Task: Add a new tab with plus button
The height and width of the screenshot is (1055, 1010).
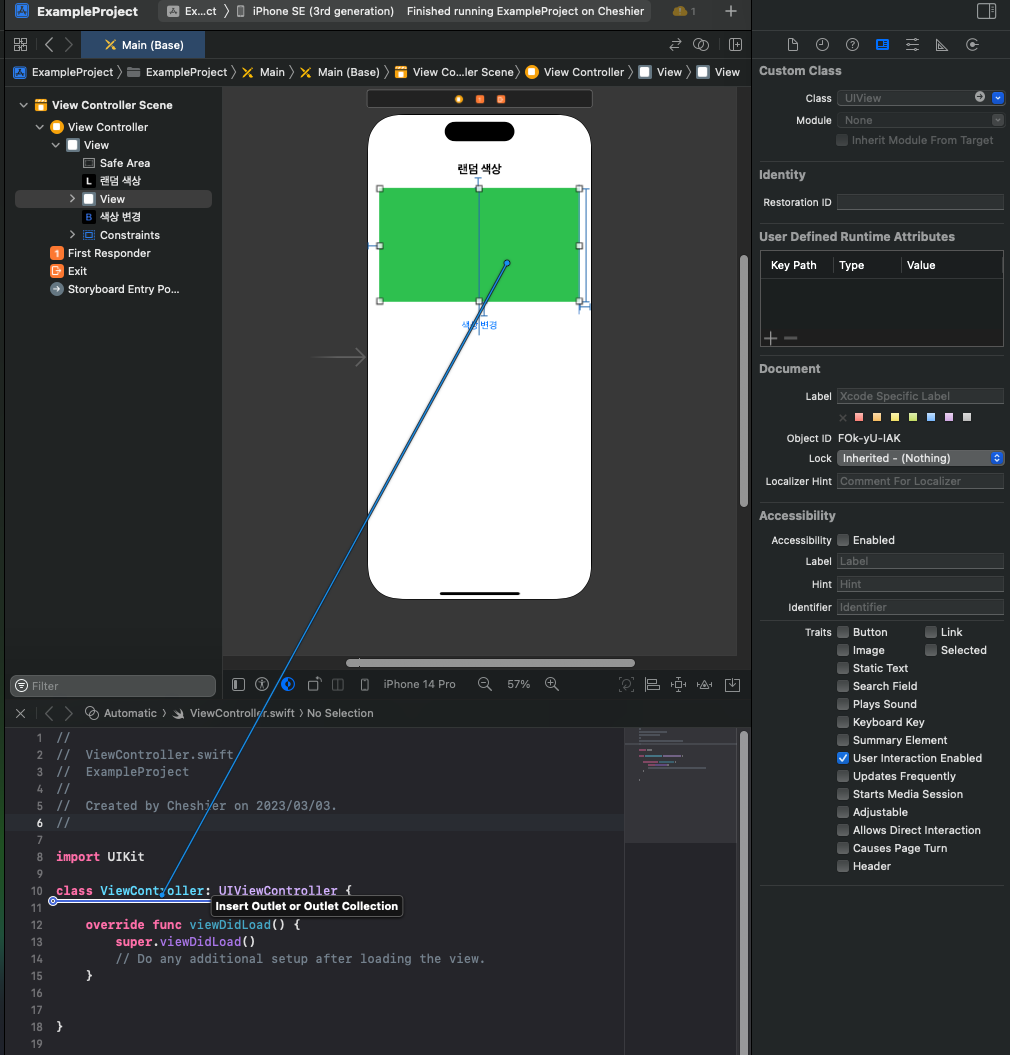Action: pos(731,11)
